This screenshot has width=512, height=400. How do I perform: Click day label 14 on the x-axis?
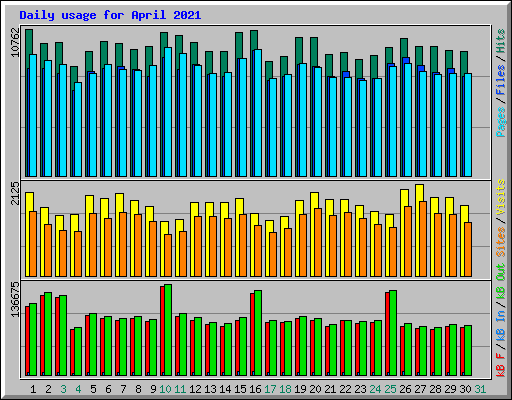pyautogui.click(x=225, y=389)
